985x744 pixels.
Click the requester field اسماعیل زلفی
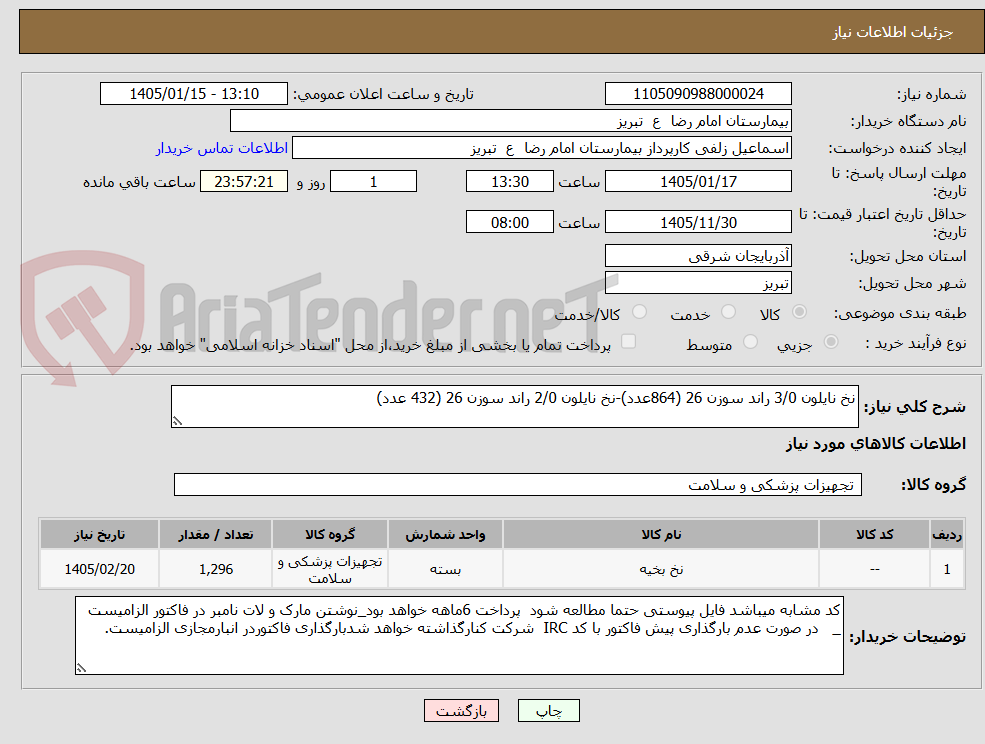click(x=541, y=148)
